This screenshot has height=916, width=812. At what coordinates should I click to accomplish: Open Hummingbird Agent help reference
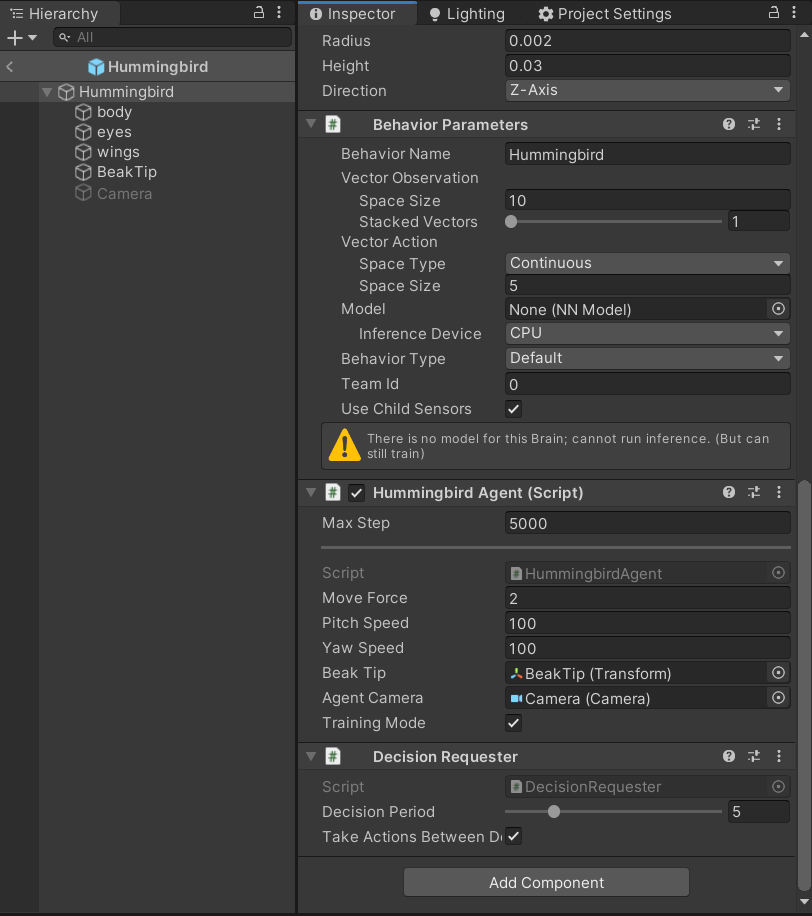pyautogui.click(x=728, y=492)
